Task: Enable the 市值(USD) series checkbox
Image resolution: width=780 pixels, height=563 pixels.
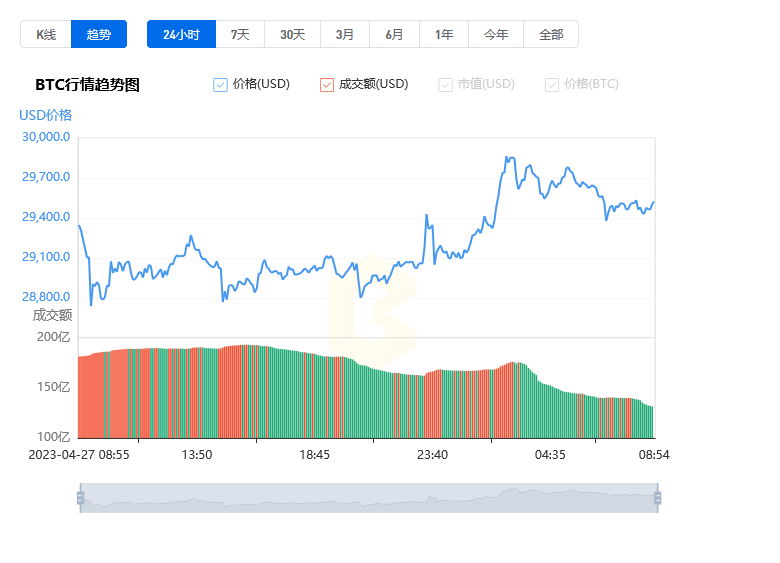Action: pyautogui.click(x=446, y=85)
